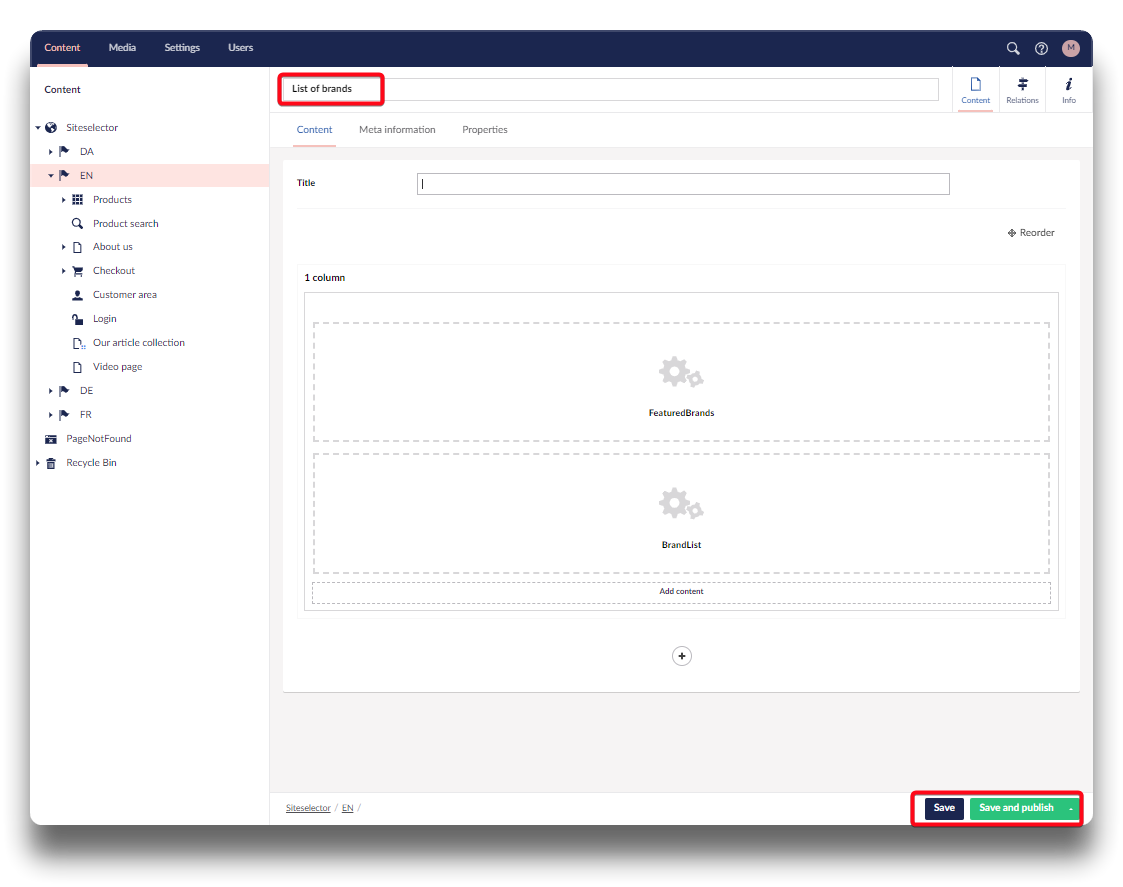Expand the DA language node
1123x887 pixels.
pyautogui.click(x=51, y=152)
